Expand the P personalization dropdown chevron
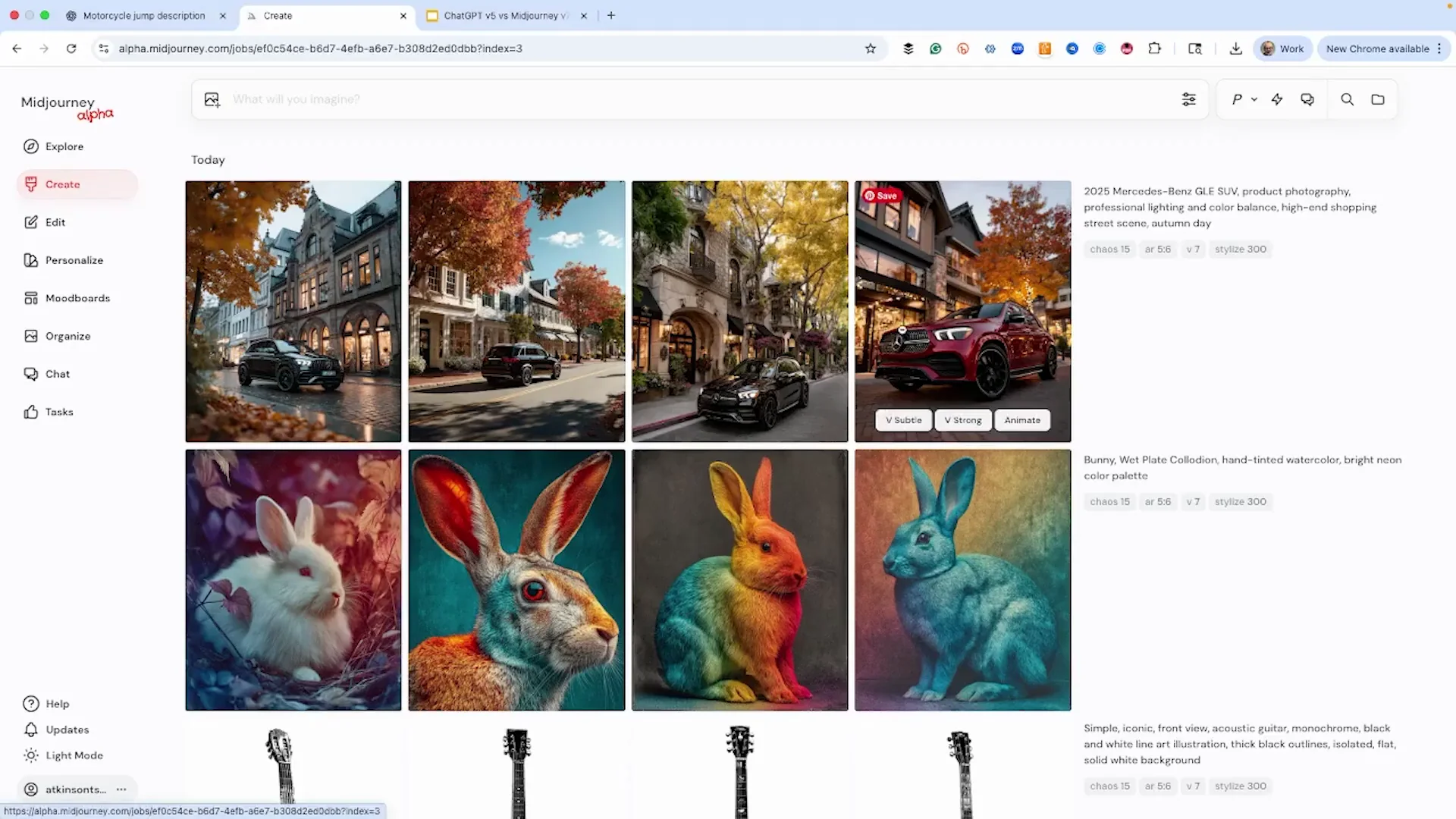Image resolution: width=1456 pixels, height=819 pixels. [x=1254, y=99]
